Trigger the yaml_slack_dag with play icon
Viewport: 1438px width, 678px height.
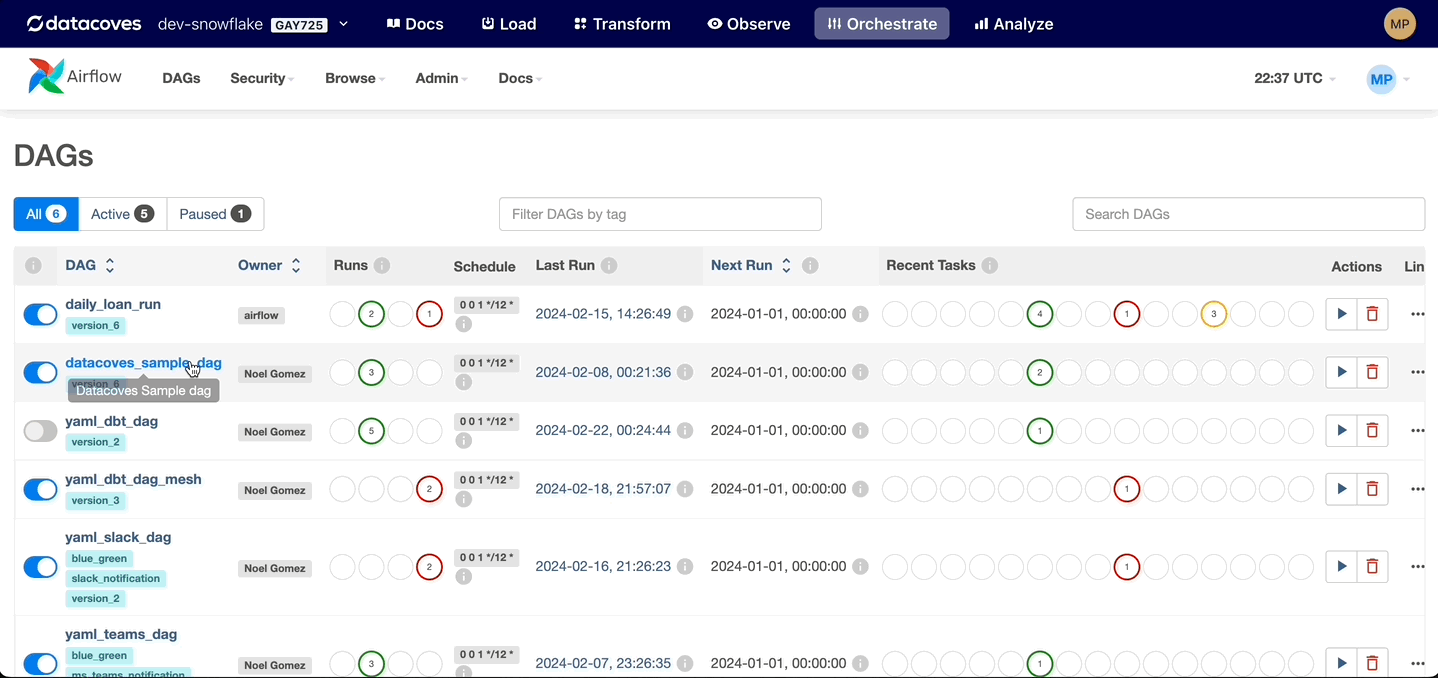click(x=1341, y=567)
